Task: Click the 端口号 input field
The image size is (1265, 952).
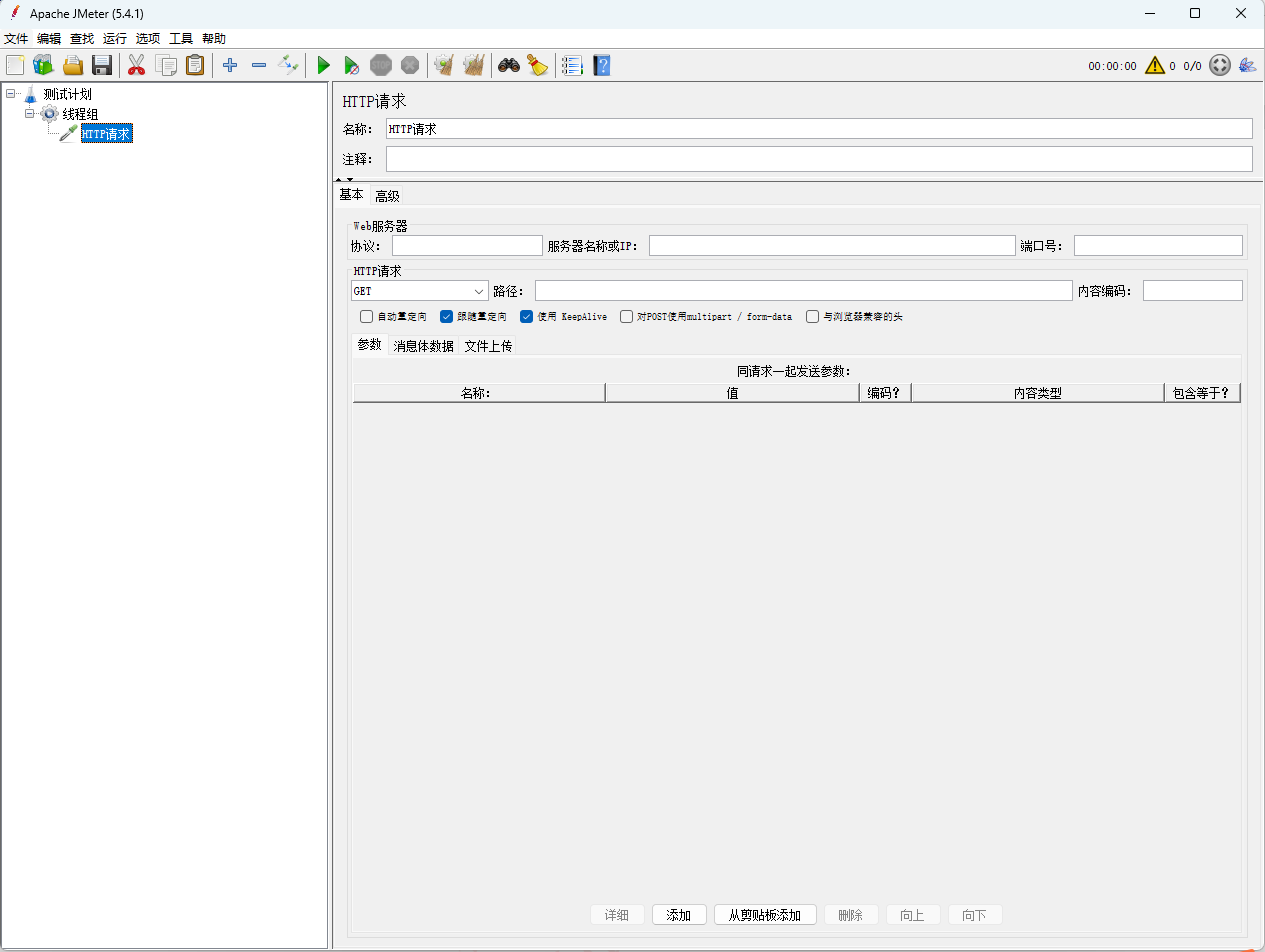Action: (x=1158, y=246)
